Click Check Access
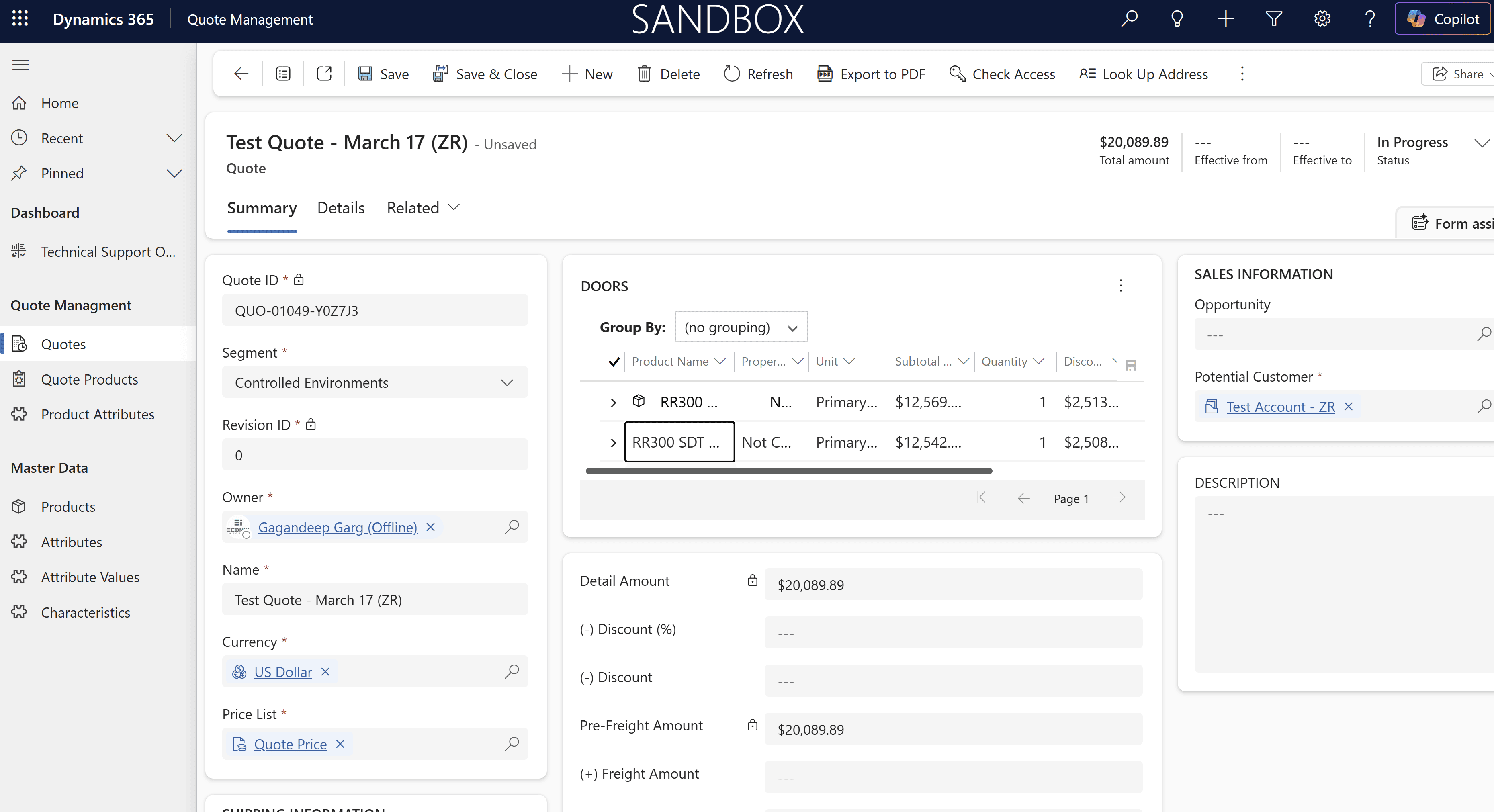 pyautogui.click(x=1002, y=74)
